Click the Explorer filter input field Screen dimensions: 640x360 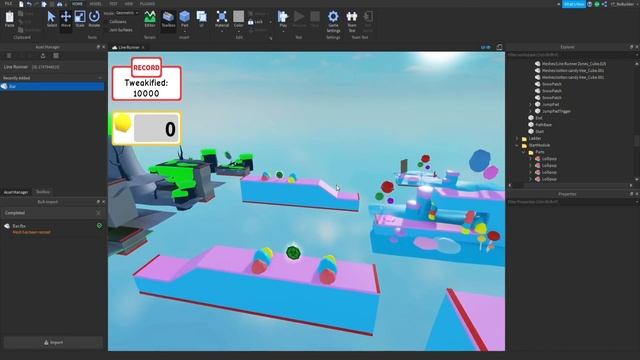click(571, 54)
